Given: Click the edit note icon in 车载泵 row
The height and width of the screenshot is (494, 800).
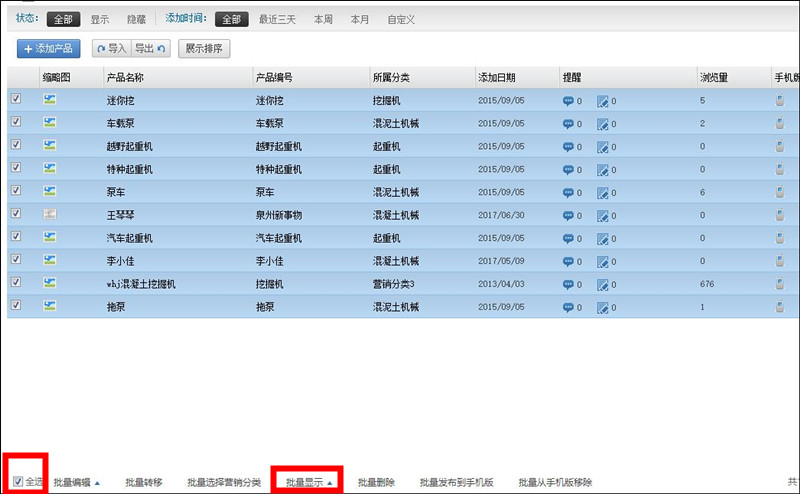Looking at the screenshot, I should tap(602, 123).
